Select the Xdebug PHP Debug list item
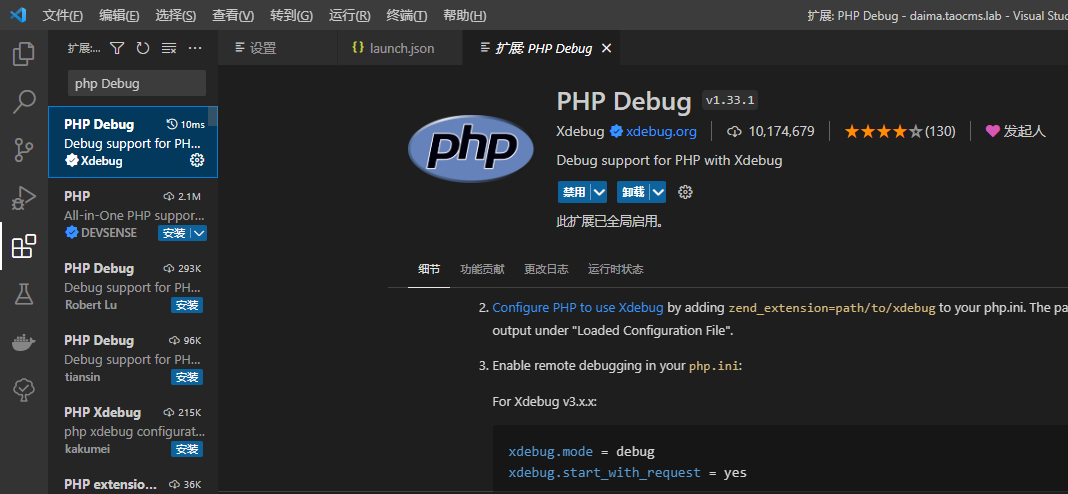This screenshot has height=494, width=1068. coord(133,142)
